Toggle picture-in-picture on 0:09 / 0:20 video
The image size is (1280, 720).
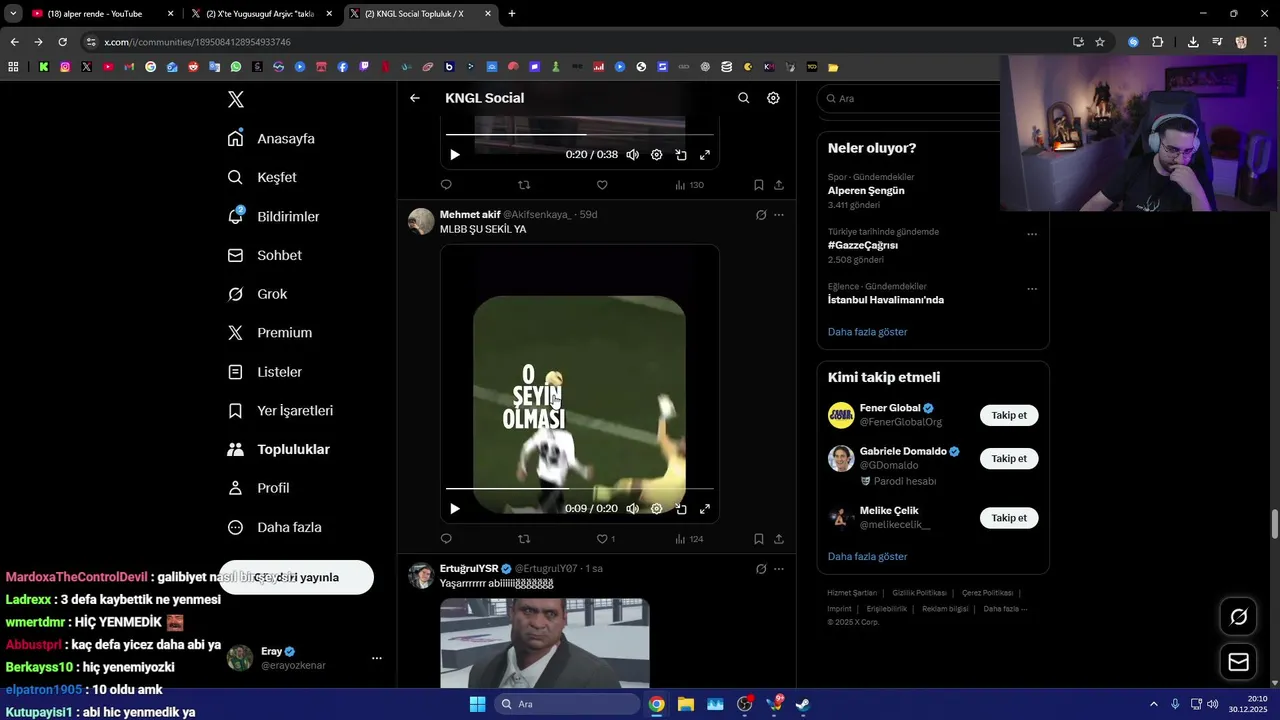tap(681, 509)
